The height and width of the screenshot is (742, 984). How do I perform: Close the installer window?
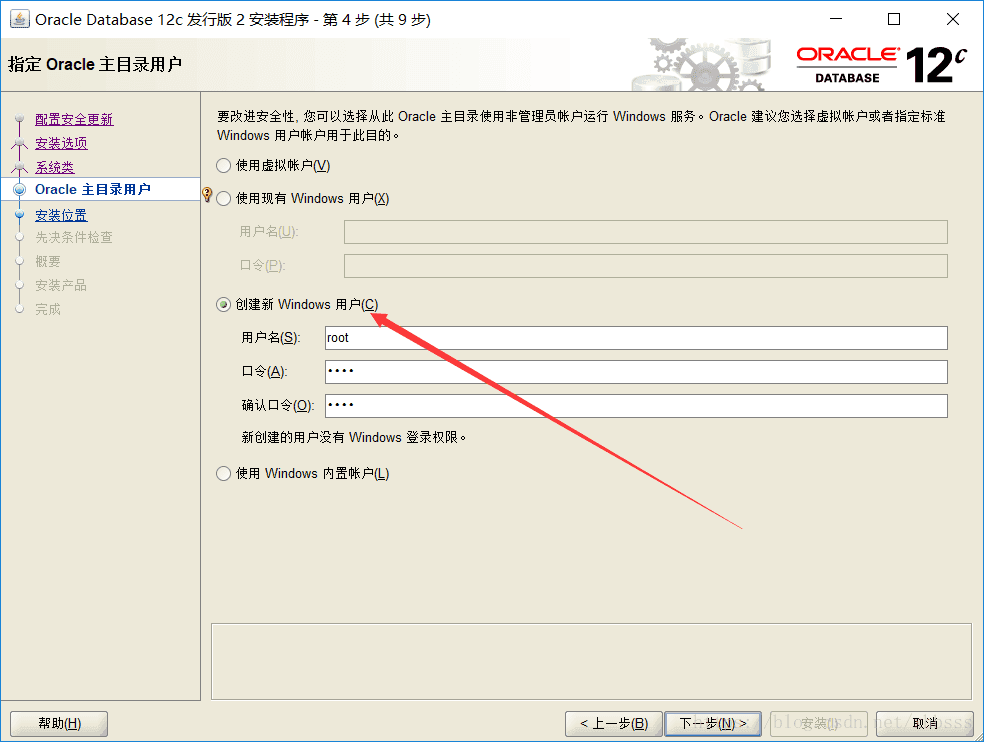pyautogui.click(x=953, y=19)
